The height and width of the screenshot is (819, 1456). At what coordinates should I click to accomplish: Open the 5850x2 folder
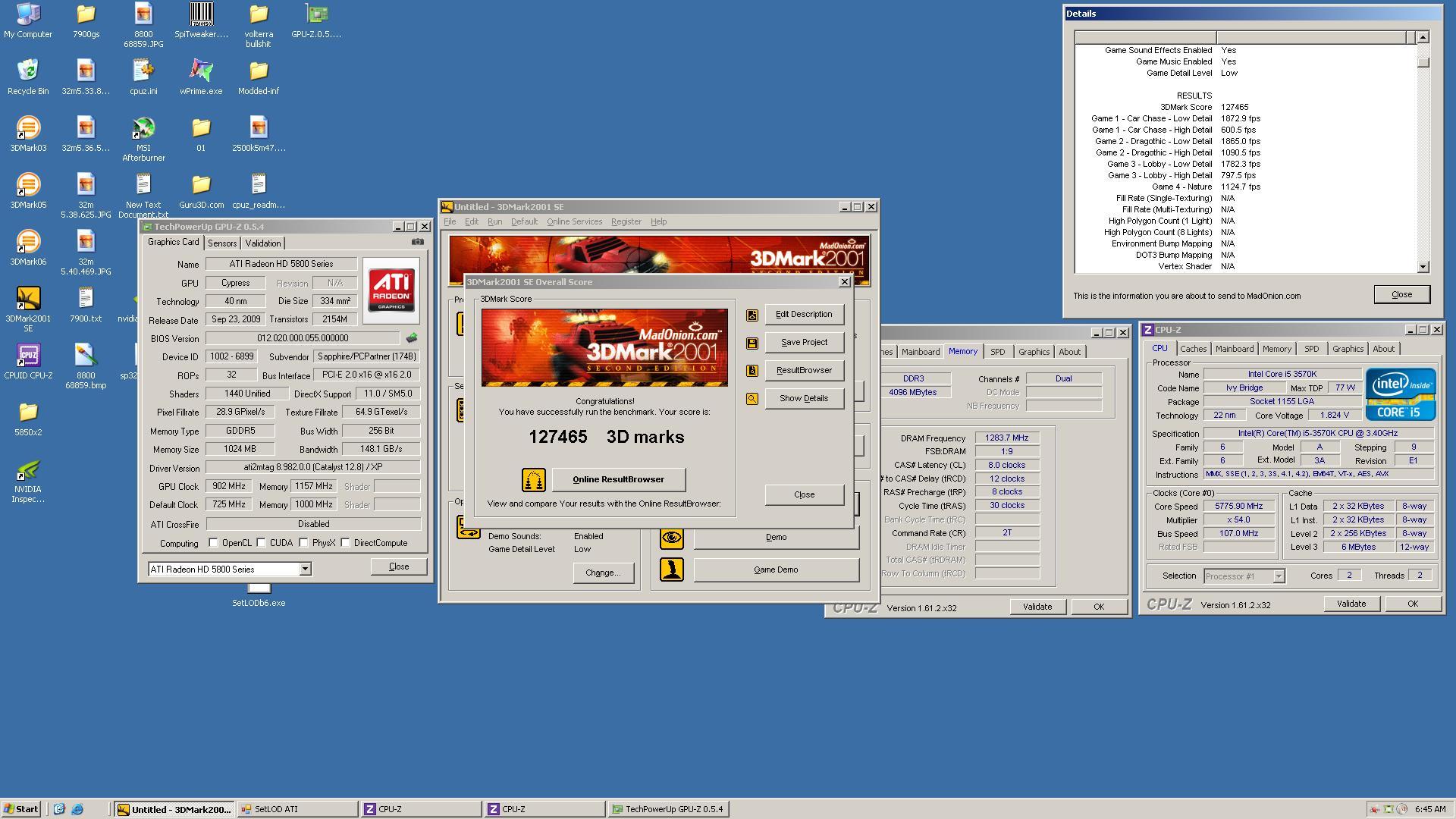point(28,418)
